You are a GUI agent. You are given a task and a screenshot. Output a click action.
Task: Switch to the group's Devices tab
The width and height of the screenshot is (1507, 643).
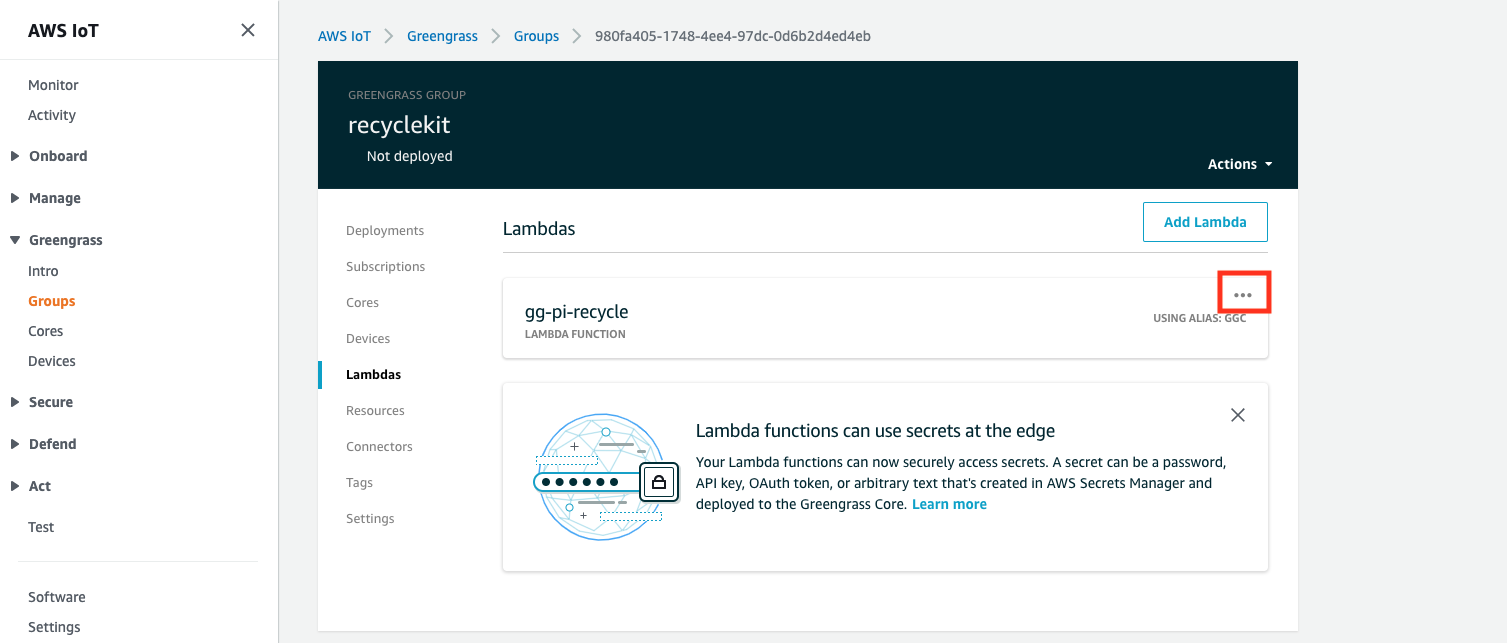click(x=368, y=339)
